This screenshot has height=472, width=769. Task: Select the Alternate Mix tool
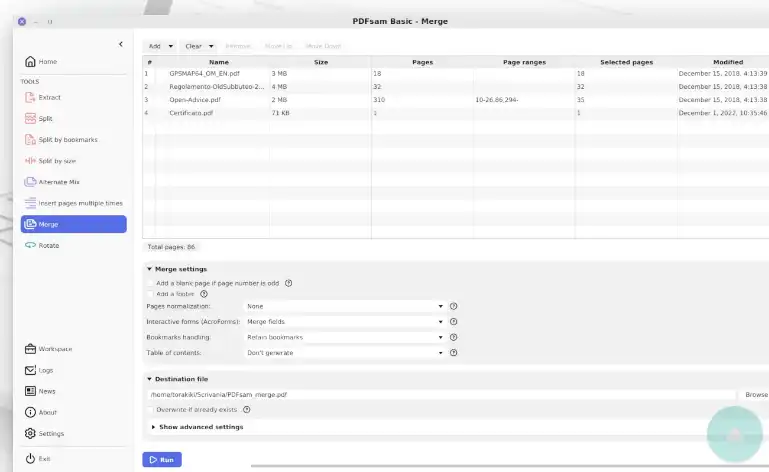pos(74,182)
